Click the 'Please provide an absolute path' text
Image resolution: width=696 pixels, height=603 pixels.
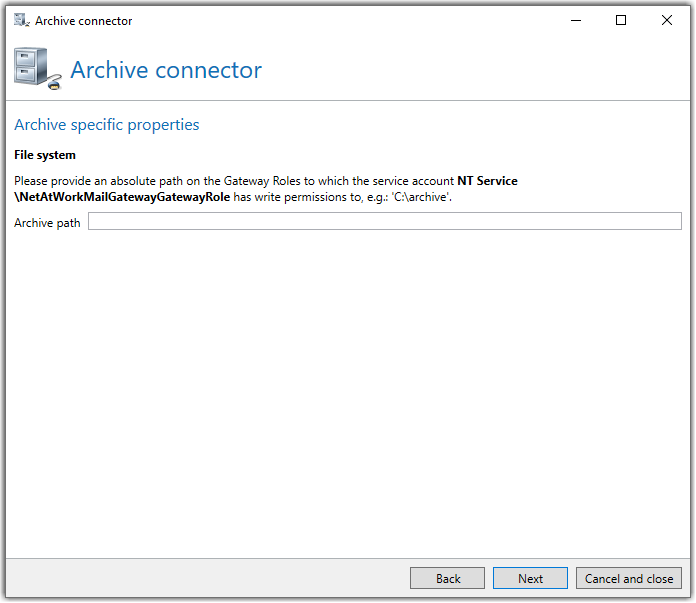click(x=98, y=181)
